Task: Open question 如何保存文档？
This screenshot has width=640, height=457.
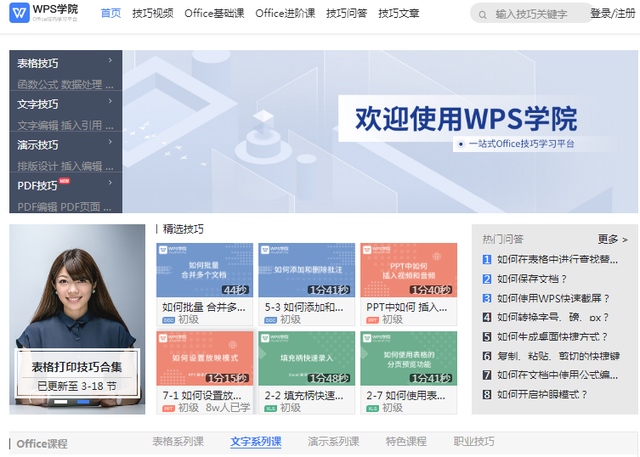Action: tap(531, 279)
